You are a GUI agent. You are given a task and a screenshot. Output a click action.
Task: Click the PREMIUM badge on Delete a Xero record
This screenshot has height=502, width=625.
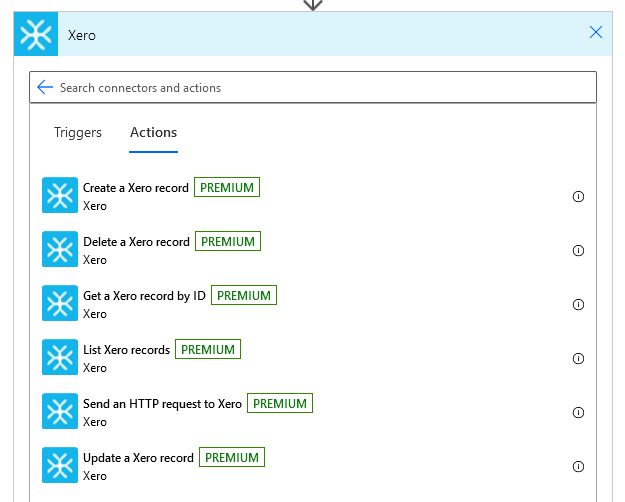[x=228, y=241]
